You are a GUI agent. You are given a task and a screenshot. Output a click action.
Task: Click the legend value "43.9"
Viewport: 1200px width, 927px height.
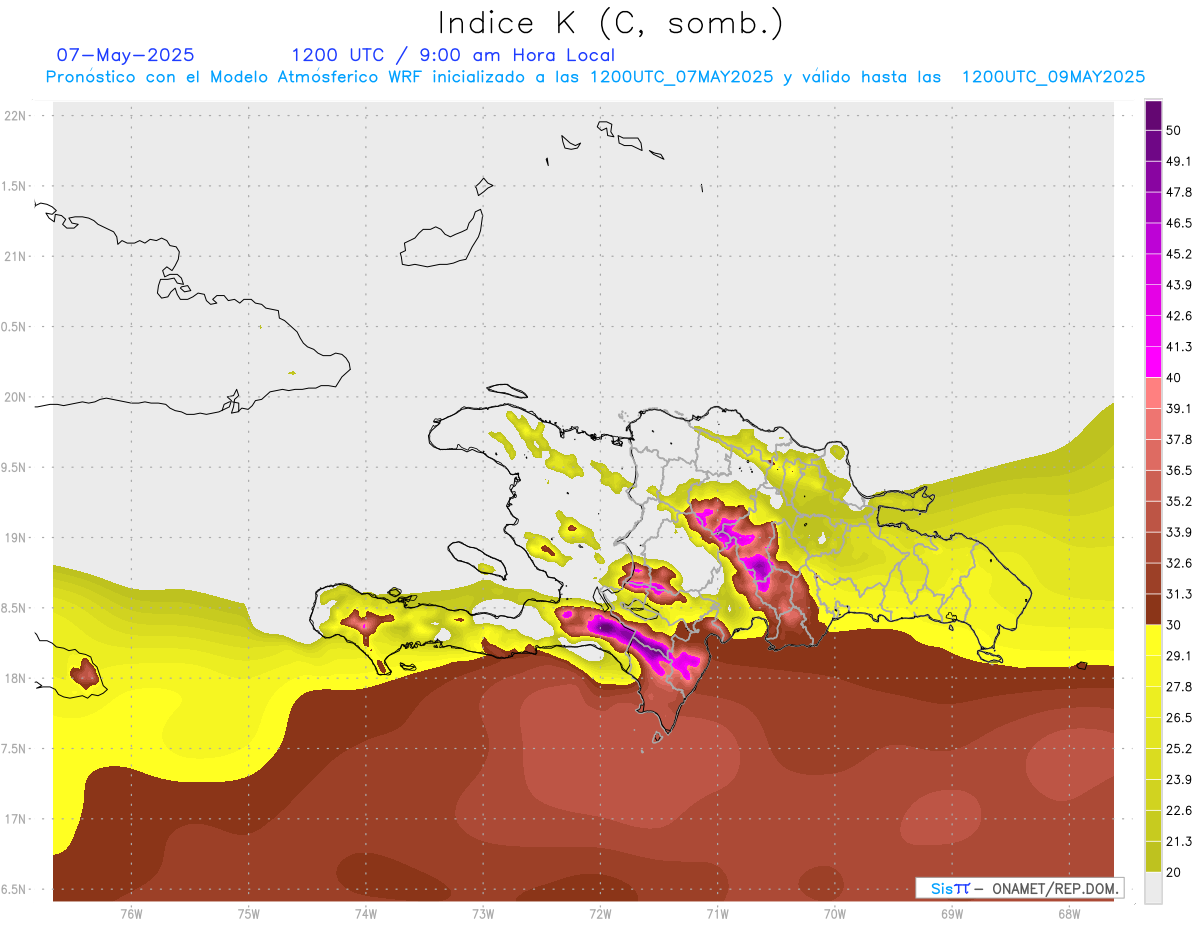point(1179,285)
